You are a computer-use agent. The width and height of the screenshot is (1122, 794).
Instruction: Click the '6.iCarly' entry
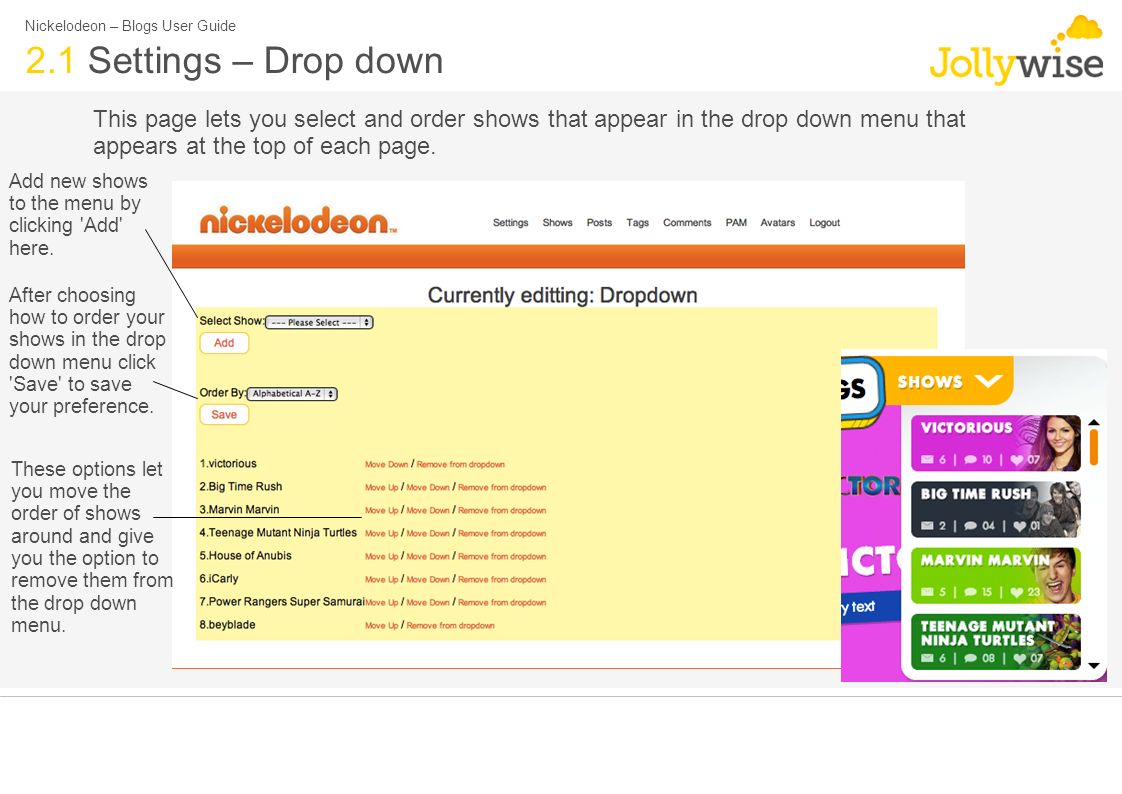218,578
